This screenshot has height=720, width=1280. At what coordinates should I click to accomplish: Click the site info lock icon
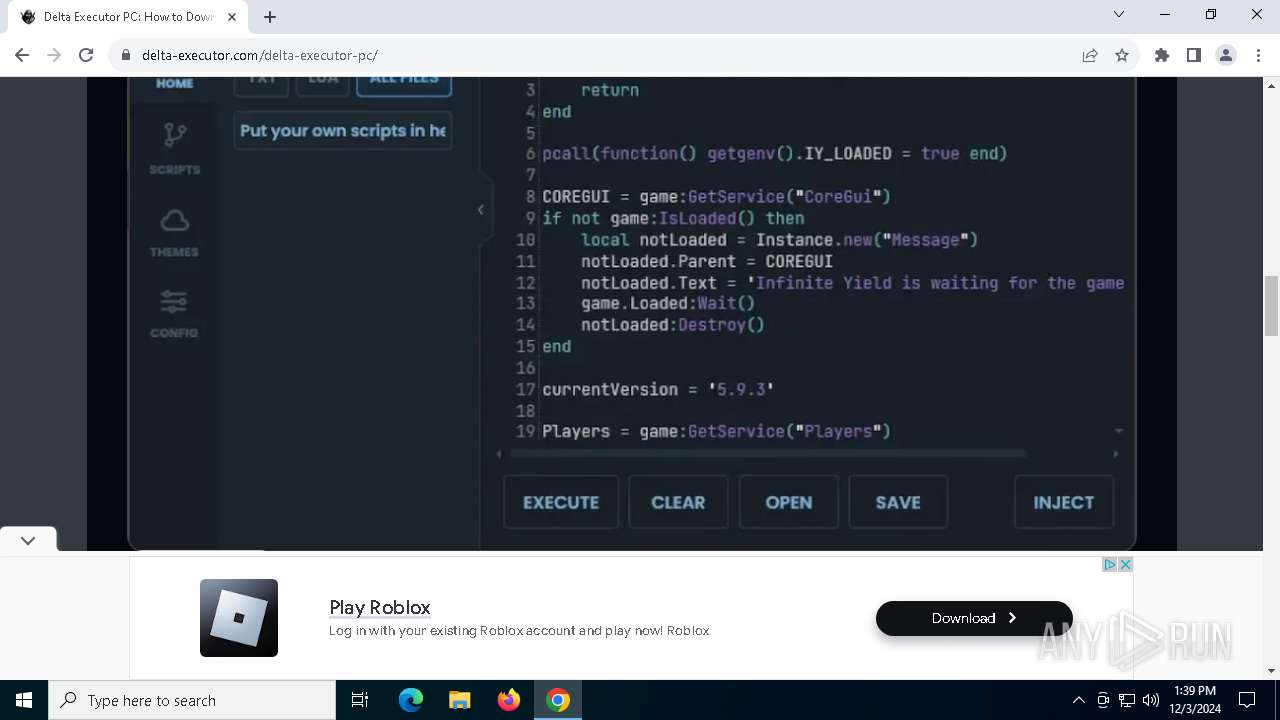coord(126,55)
